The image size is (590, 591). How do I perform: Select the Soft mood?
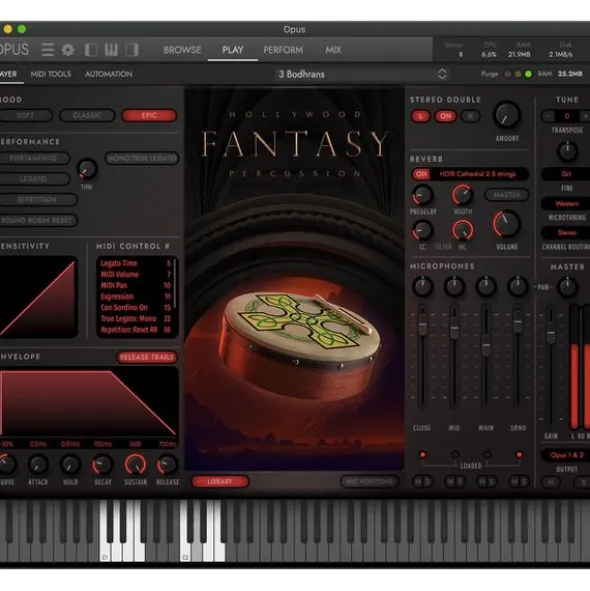25,115
